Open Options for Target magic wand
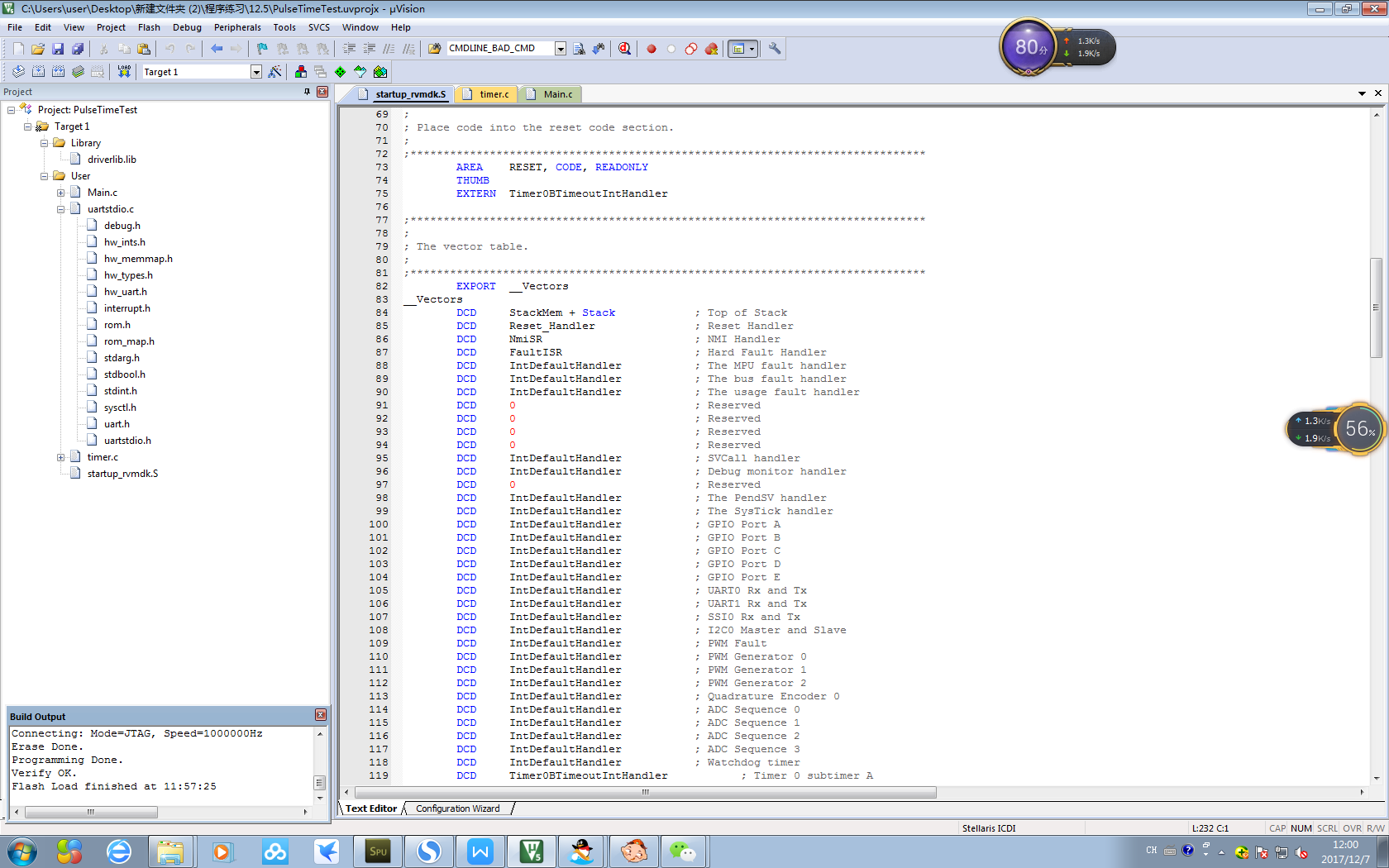 [275, 72]
